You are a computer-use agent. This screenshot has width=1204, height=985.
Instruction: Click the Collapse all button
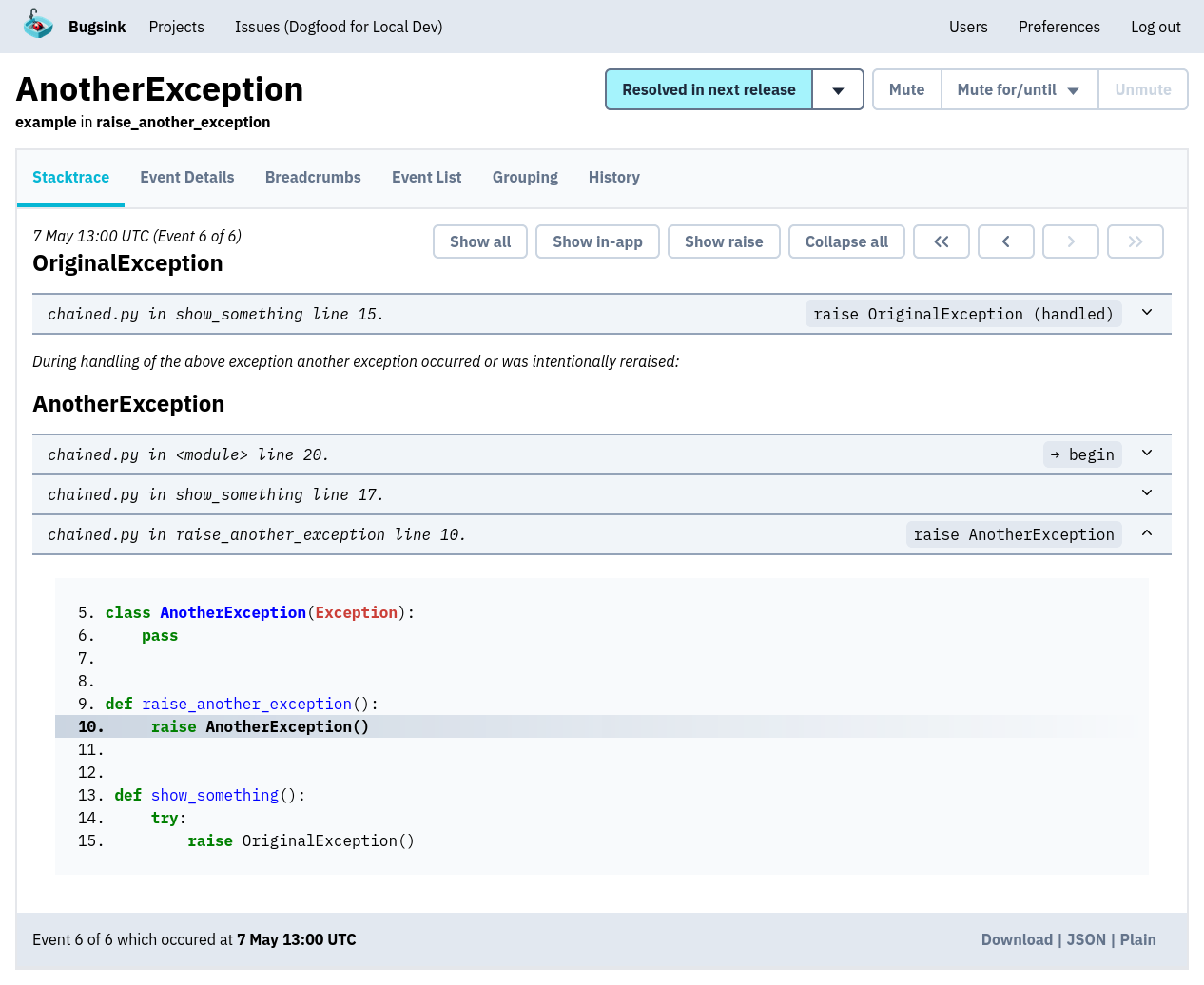846,241
